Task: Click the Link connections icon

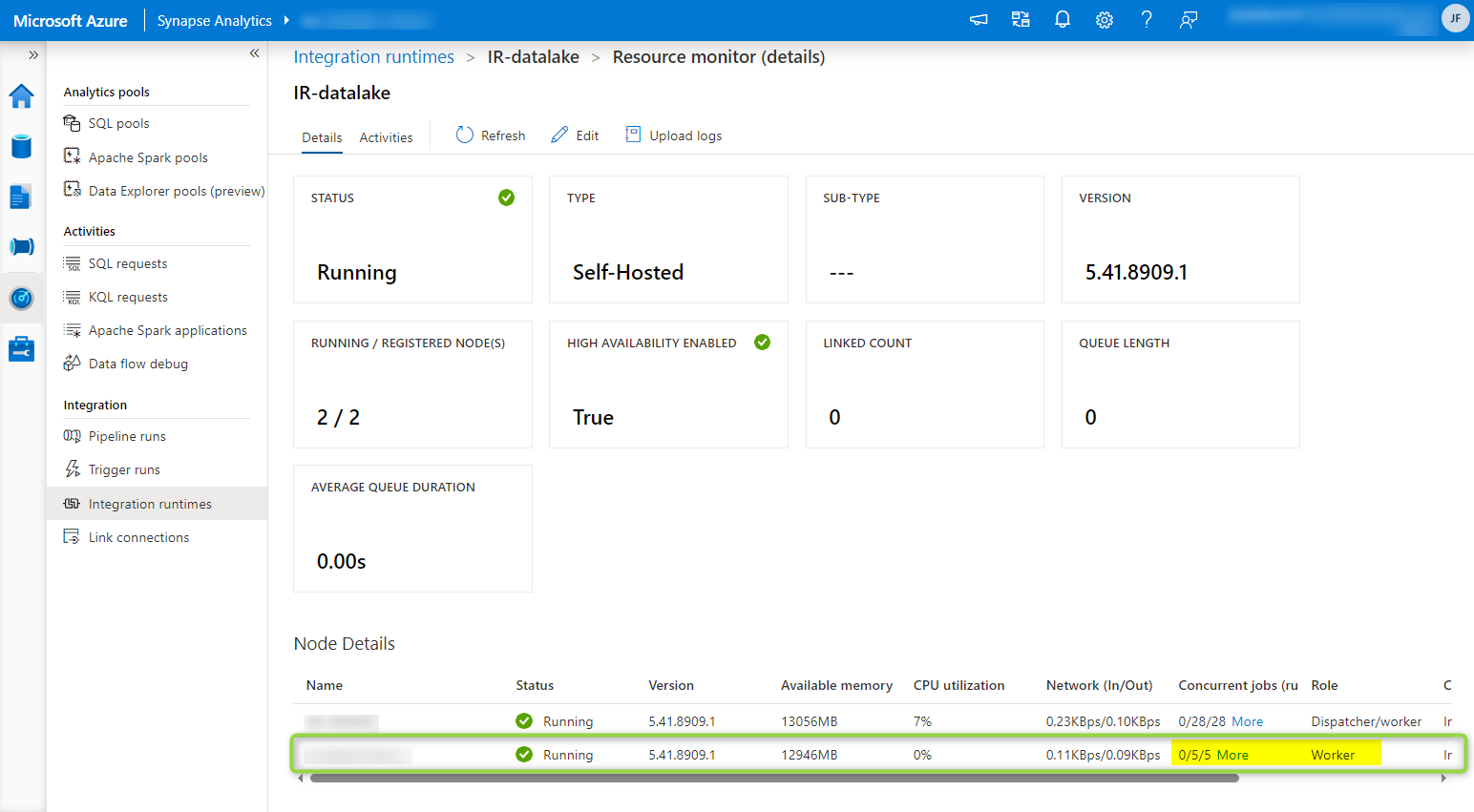Action: point(72,536)
